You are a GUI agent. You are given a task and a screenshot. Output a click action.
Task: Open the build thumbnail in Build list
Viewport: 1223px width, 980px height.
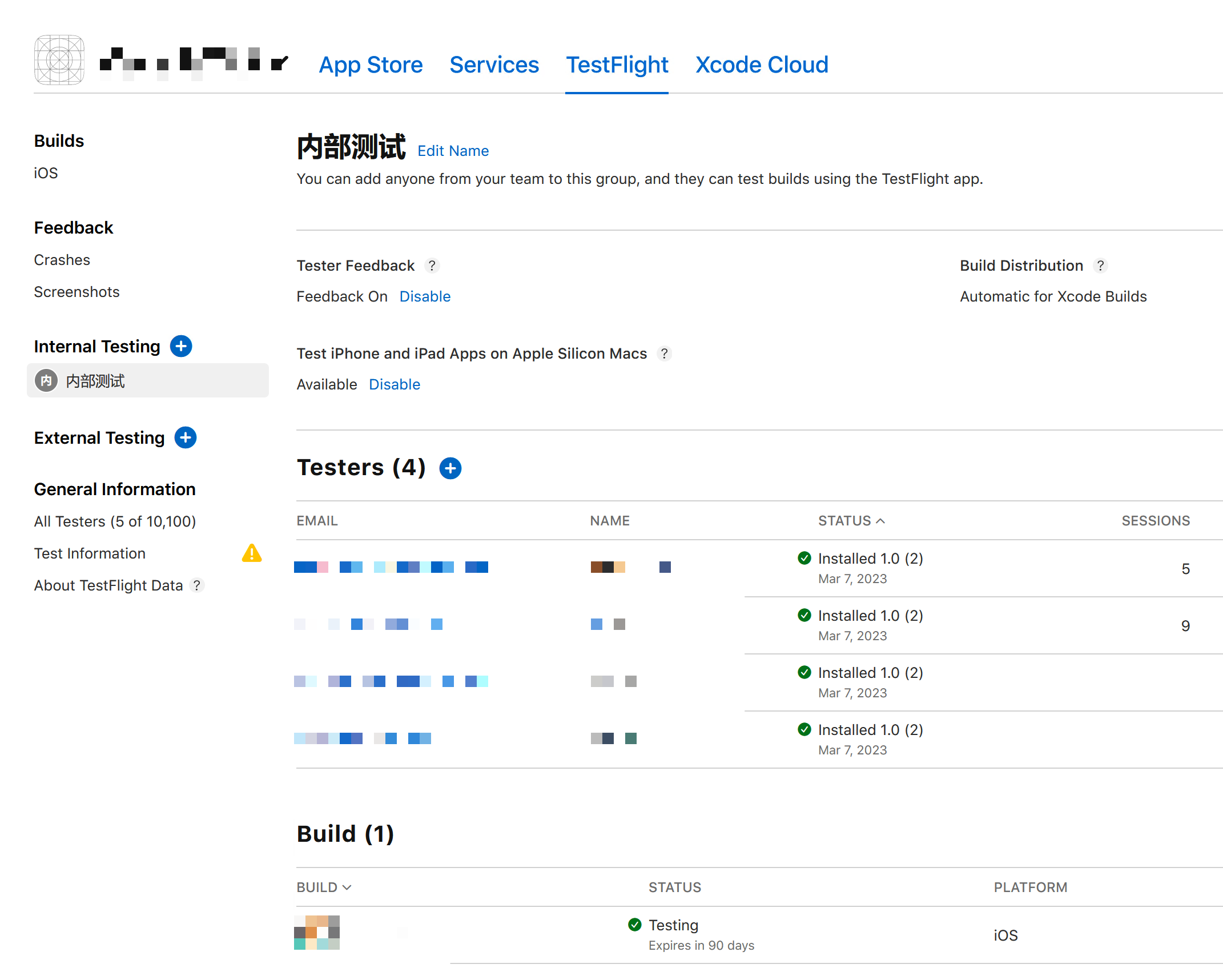tap(317, 933)
